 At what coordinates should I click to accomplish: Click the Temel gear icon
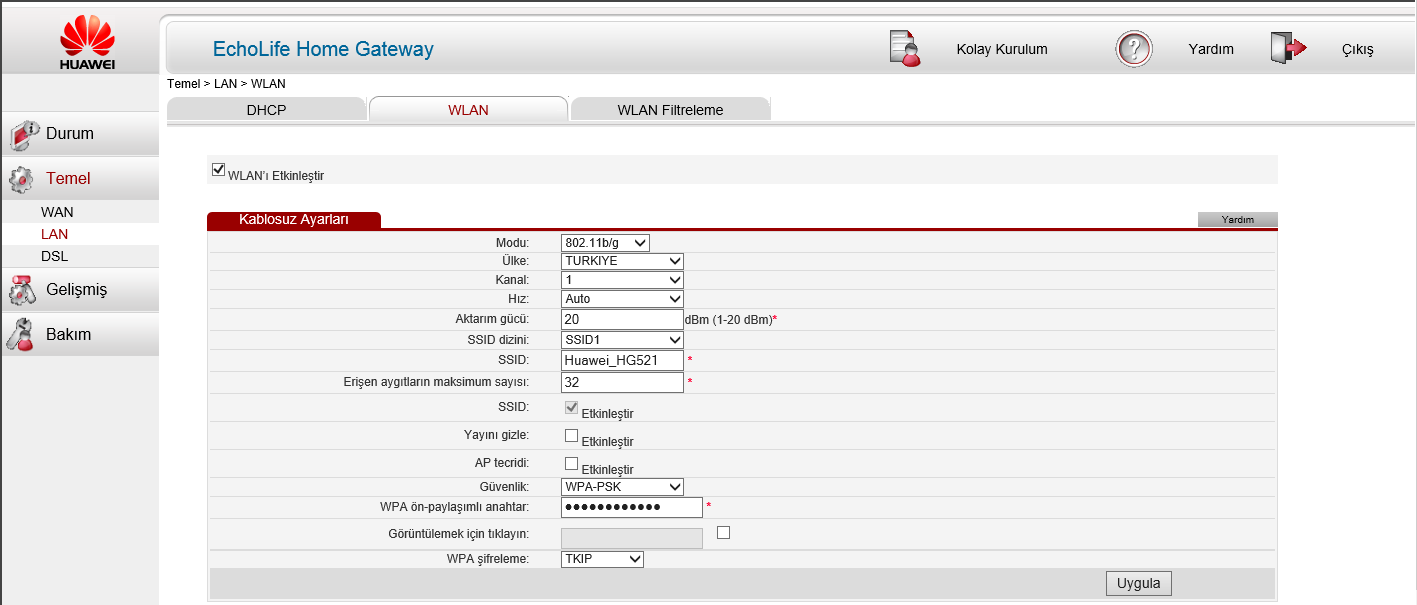point(22,178)
